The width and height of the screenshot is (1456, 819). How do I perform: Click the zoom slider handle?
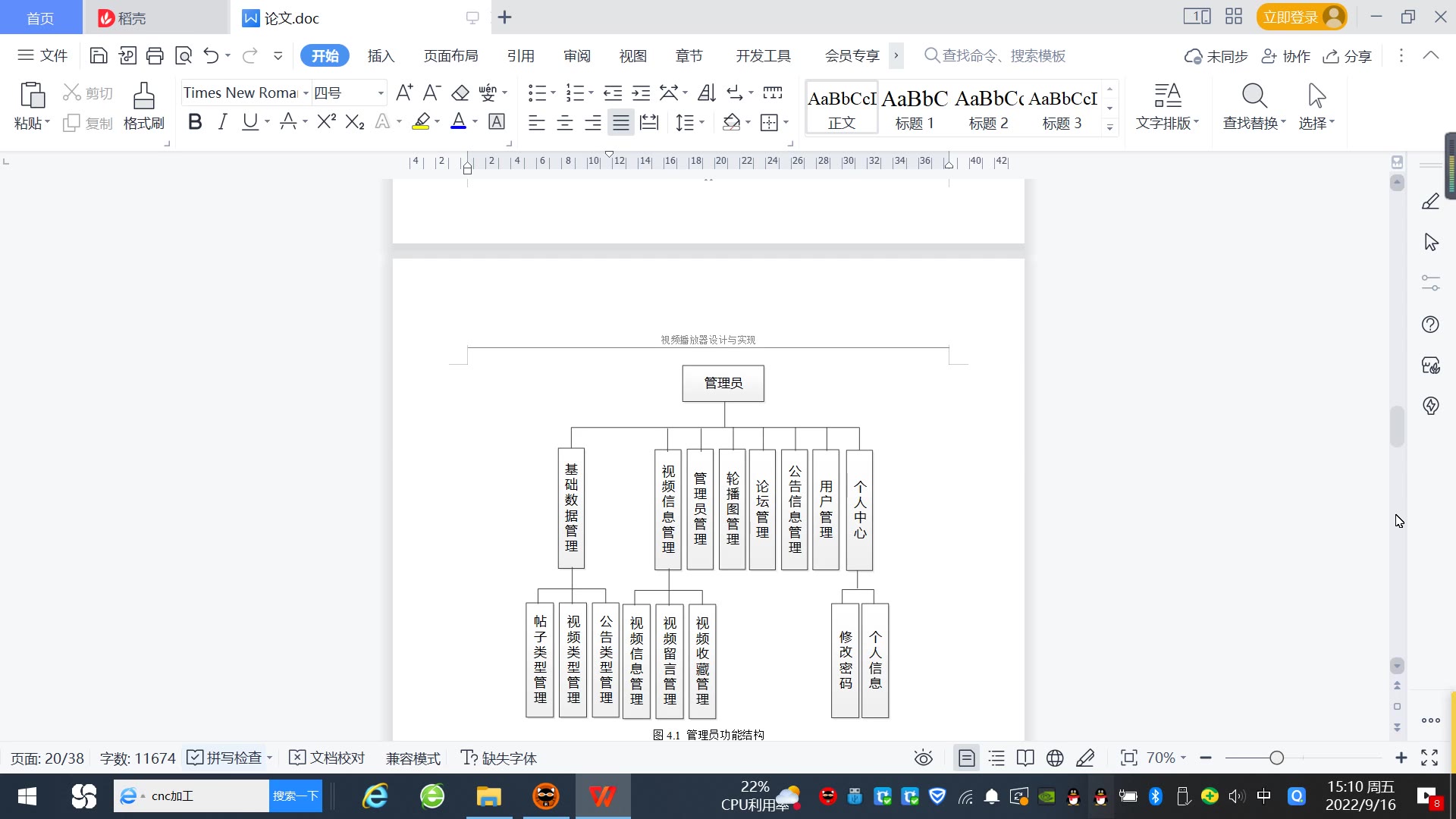pyautogui.click(x=1276, y=758)
